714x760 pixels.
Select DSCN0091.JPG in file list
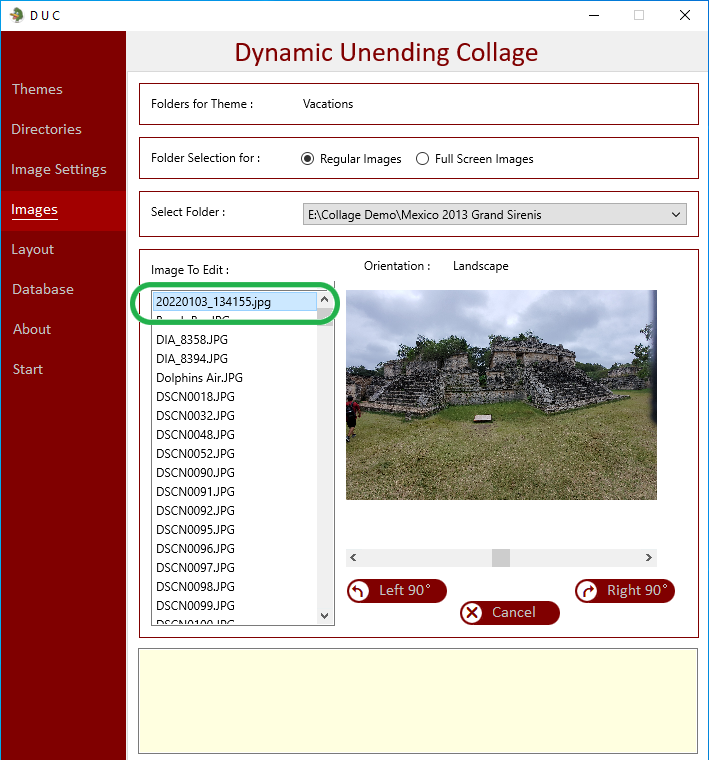click(x=235, y=491)
